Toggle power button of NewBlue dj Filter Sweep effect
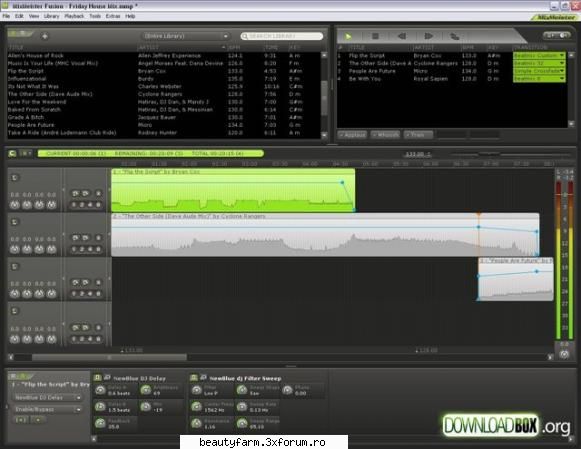This screenshot has width=581, height=449. click(x=193, y=378)
